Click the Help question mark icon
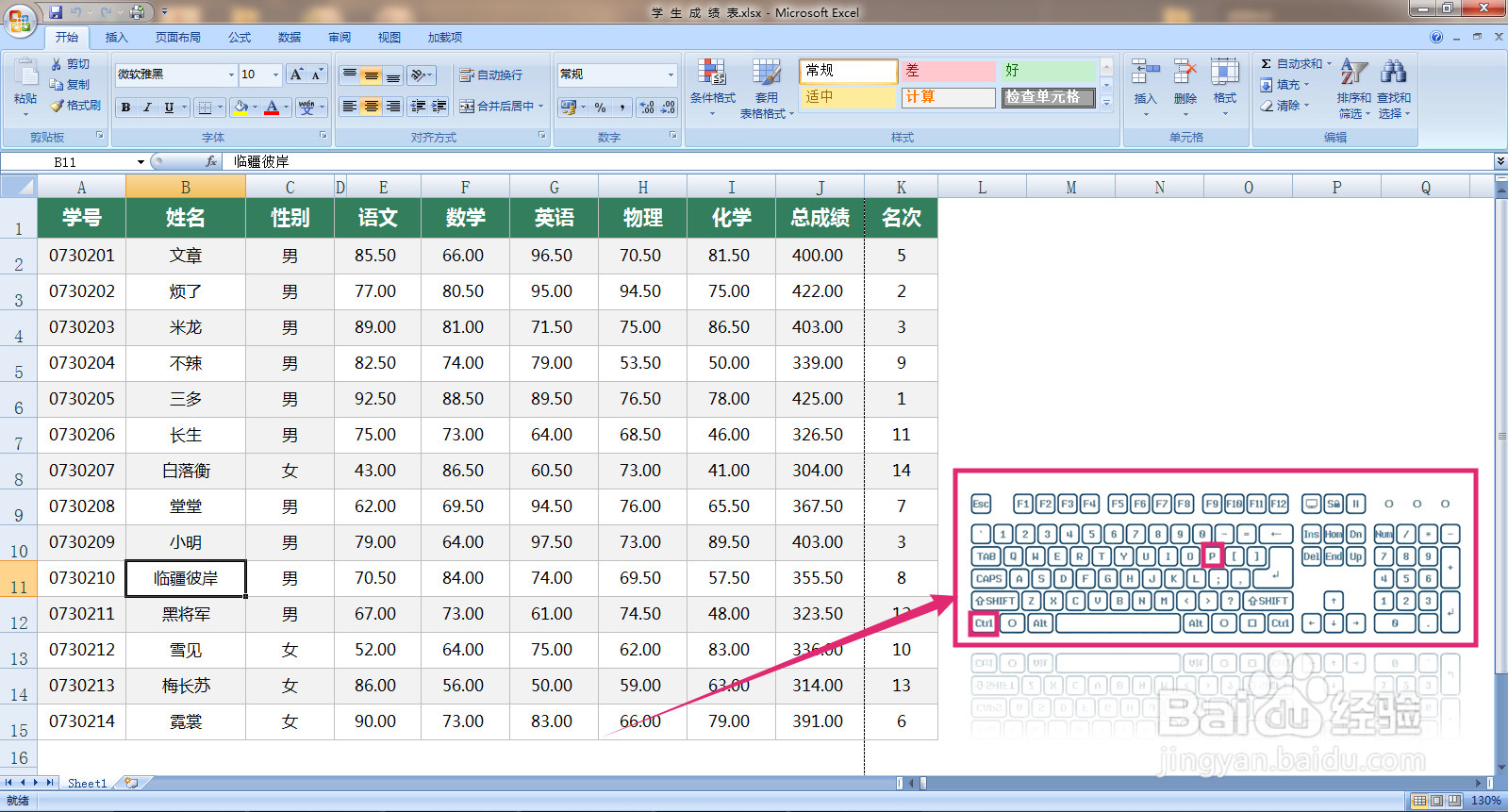 click(x=1436, y=37)
